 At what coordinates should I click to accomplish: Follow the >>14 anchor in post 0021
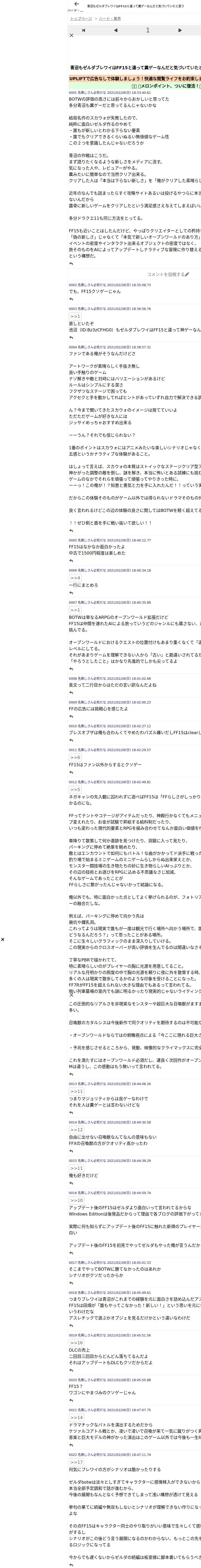coord(76,1418)
